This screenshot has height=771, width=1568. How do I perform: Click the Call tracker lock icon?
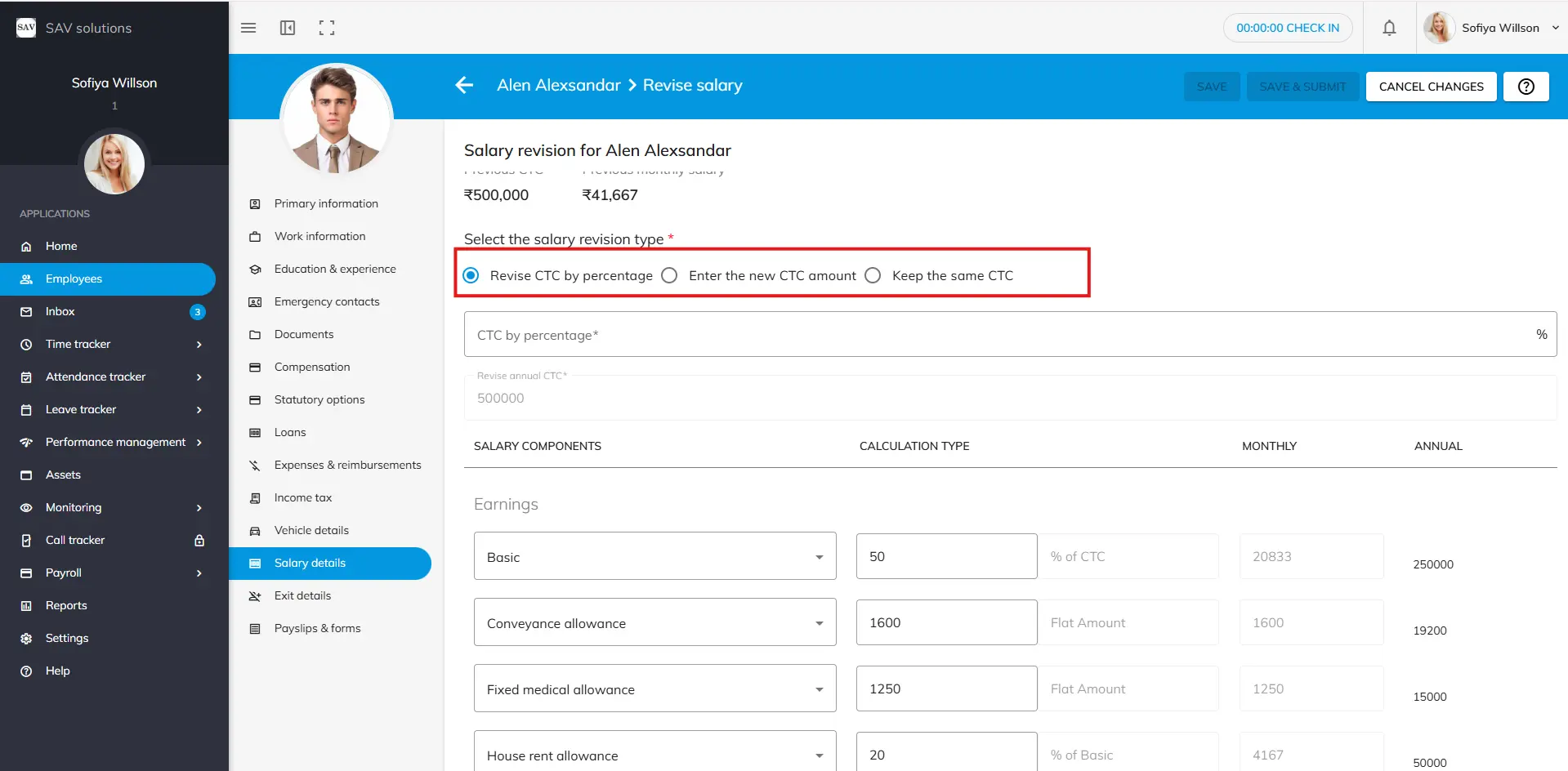pos(199,541)
